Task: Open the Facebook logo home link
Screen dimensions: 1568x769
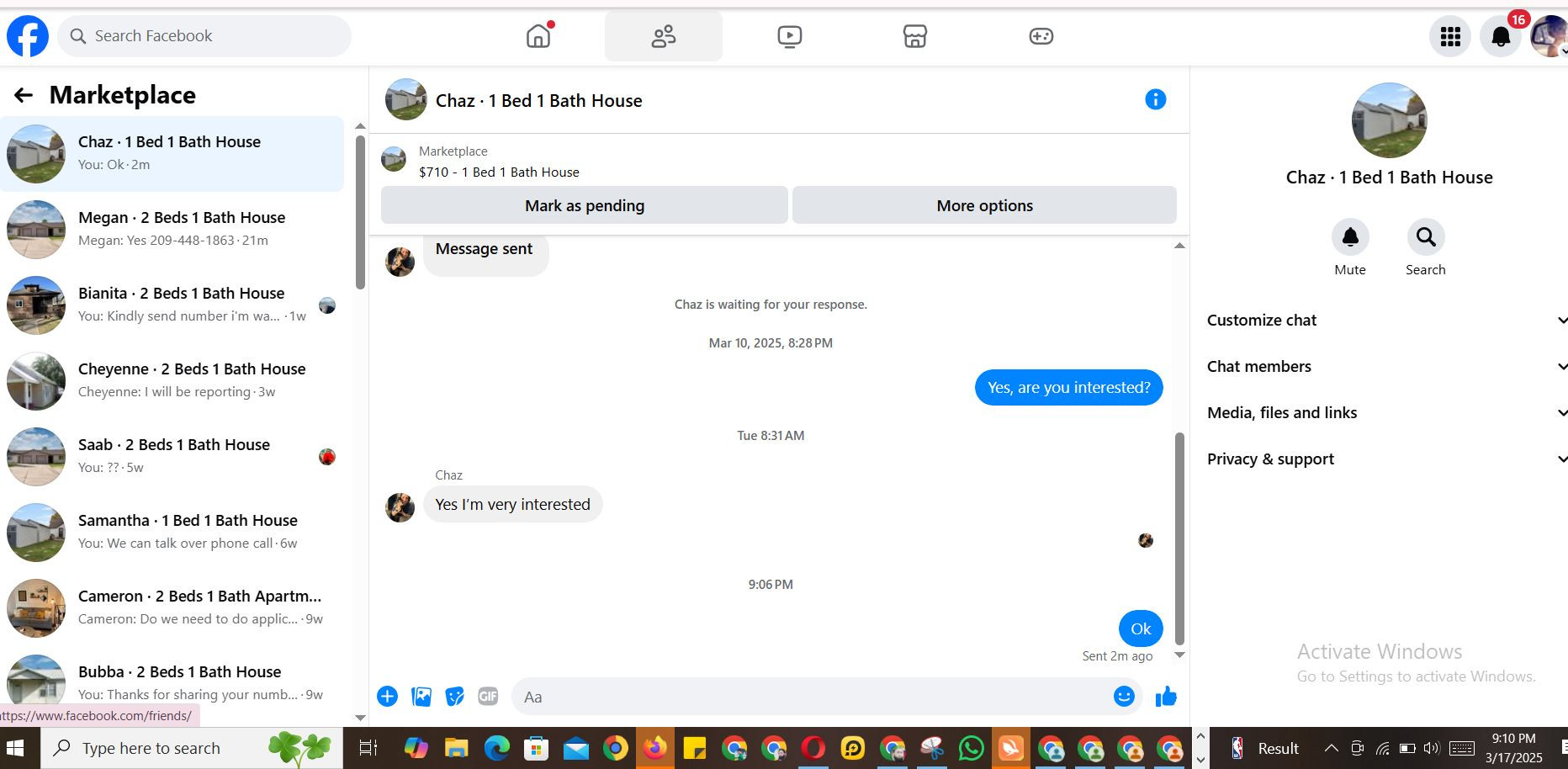Action: point(28,36)
